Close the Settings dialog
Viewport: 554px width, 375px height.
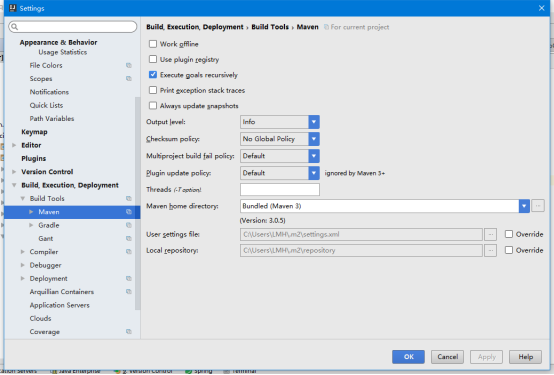point(542,8)
